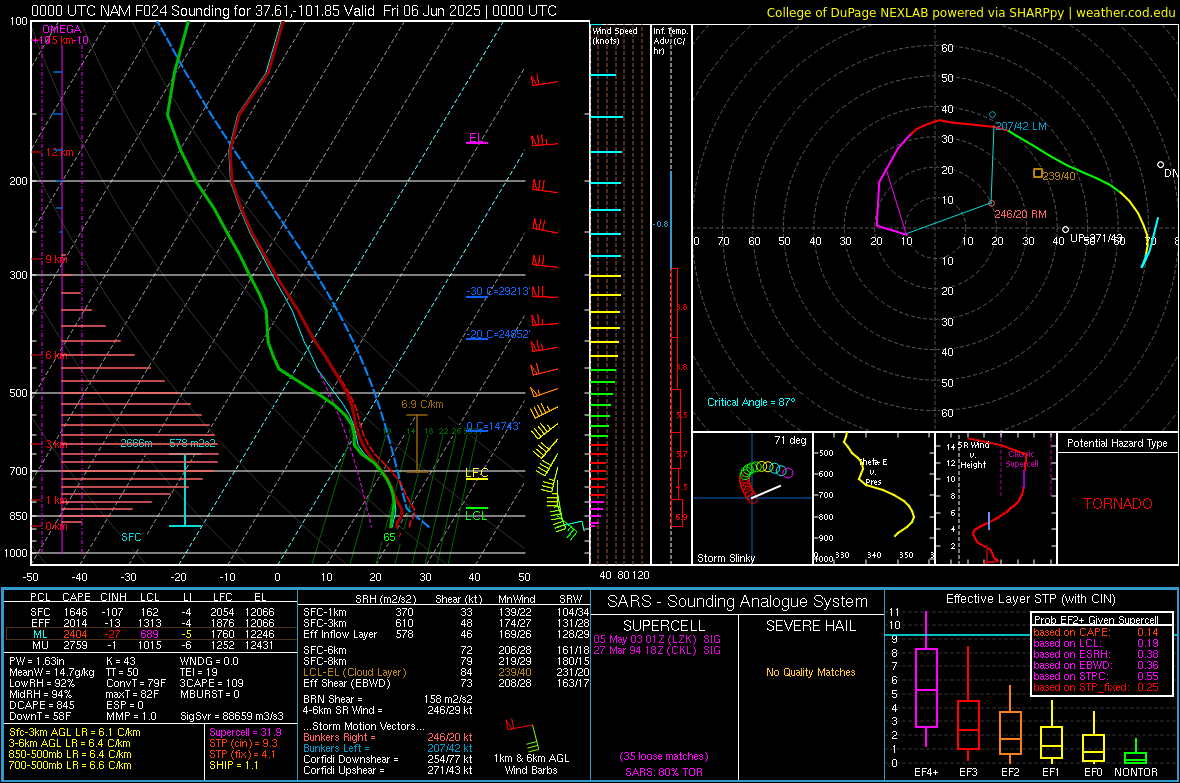Click 'Bunkers Left = 207/42 kt' row
This screenshot has height=783, width=1180.
point(388,748)
